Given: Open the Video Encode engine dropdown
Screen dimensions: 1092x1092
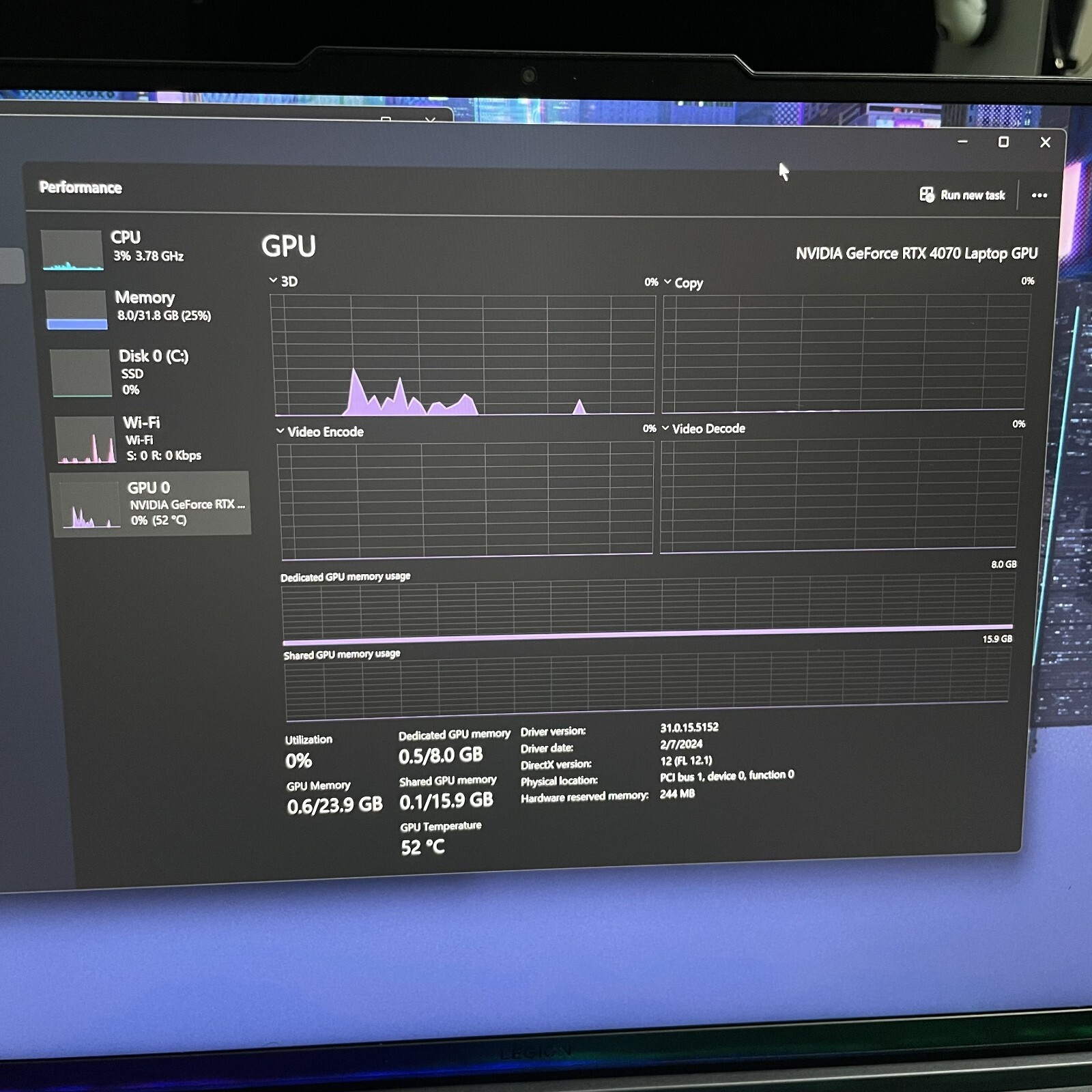Looking at the screenshot, I should coord(280,431).
